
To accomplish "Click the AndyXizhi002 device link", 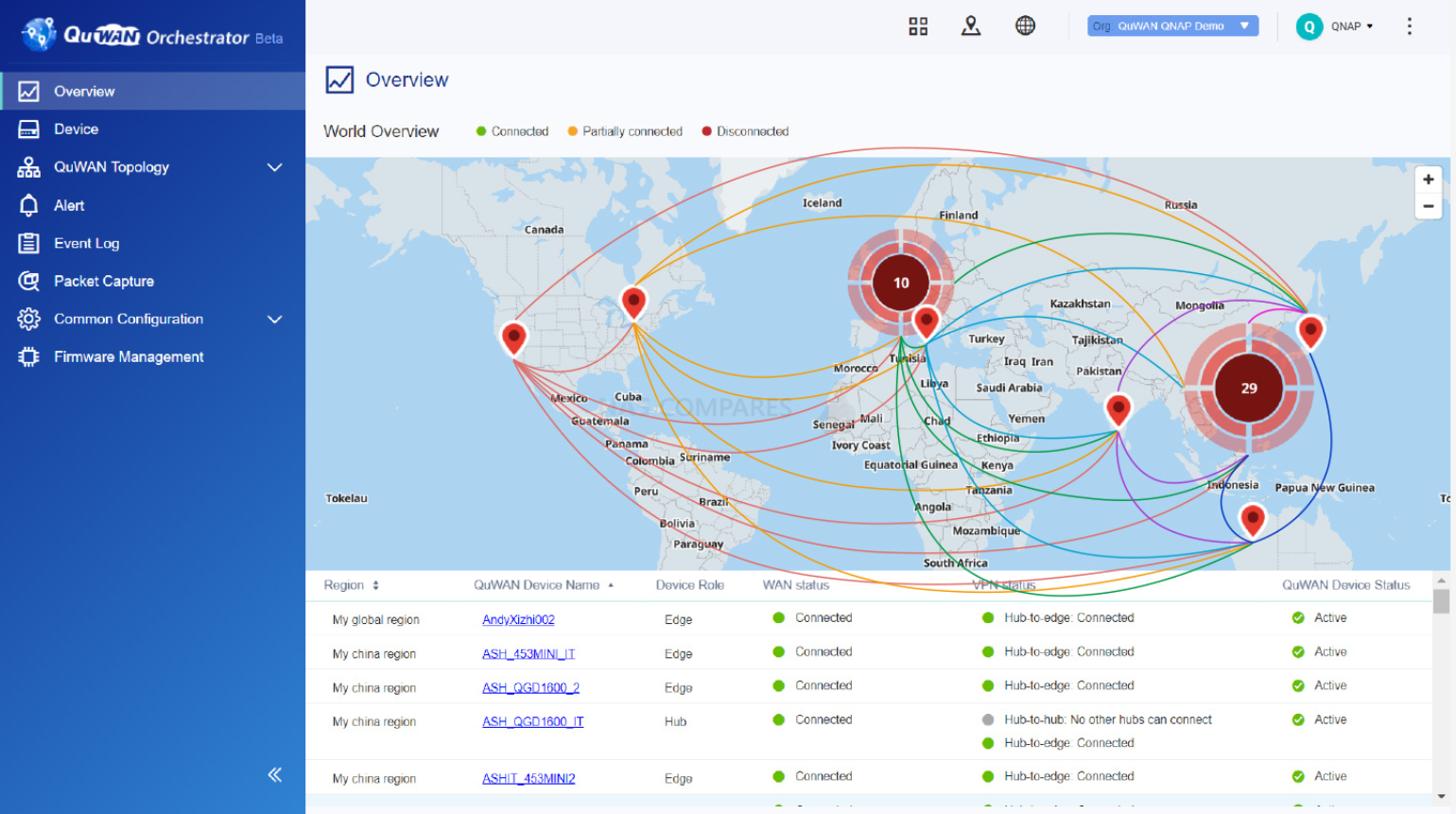I will coord(518,619).
